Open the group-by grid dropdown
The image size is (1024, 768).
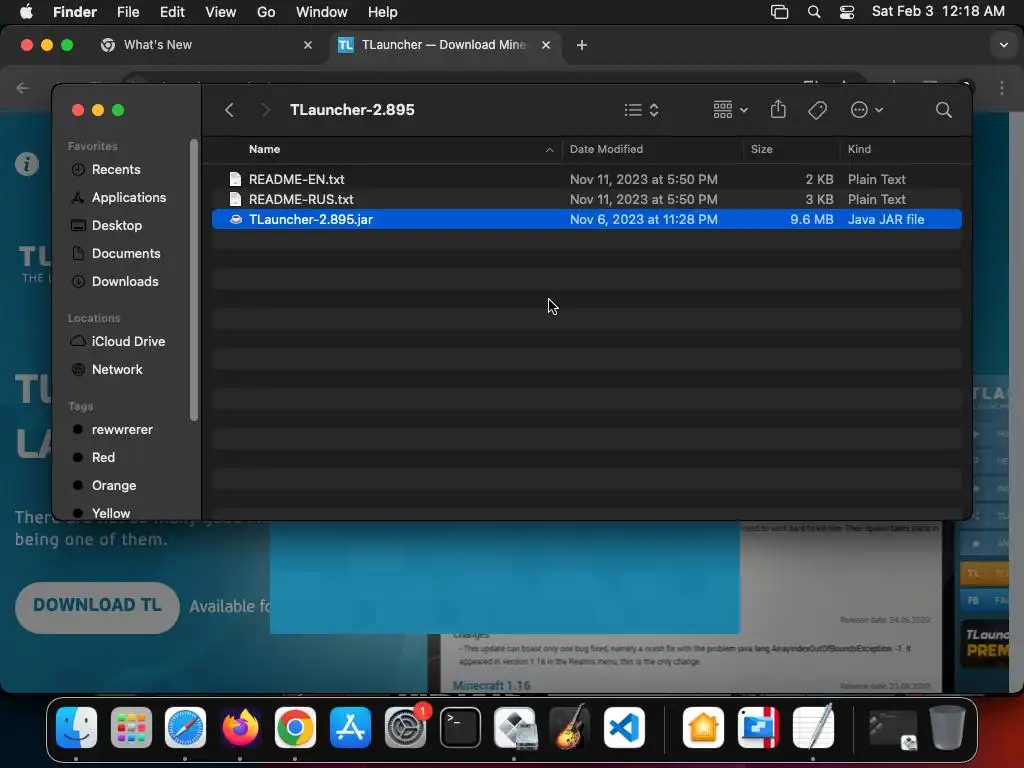pos(730,110)
